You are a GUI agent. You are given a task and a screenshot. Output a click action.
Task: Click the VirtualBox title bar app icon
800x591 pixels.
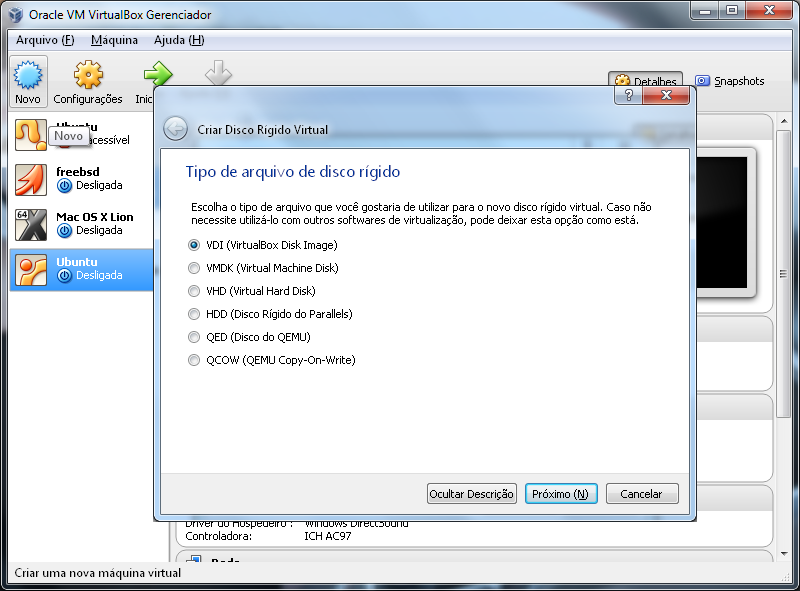[x=16, y=15]
